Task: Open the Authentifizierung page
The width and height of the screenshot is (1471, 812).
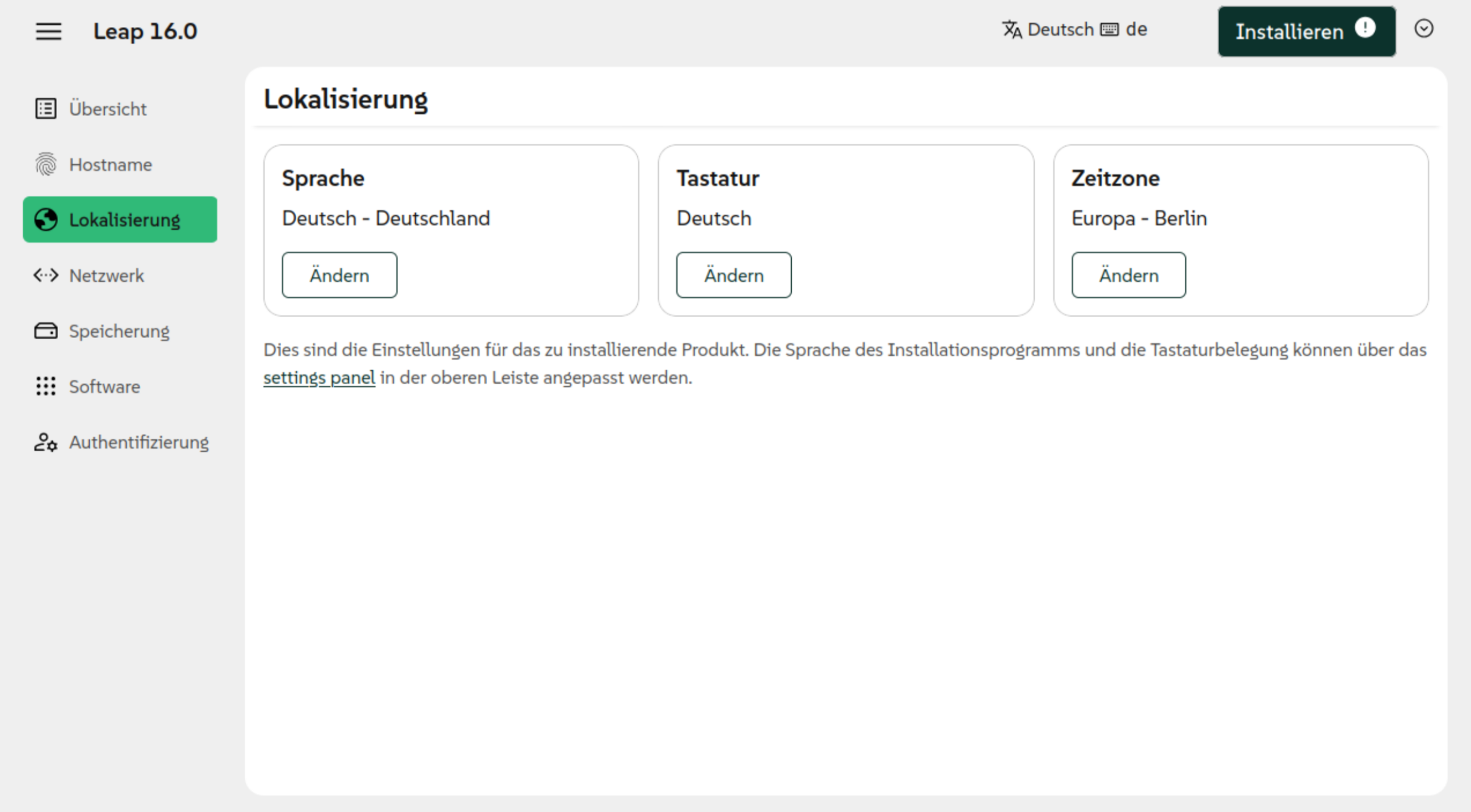Action: 138,442
